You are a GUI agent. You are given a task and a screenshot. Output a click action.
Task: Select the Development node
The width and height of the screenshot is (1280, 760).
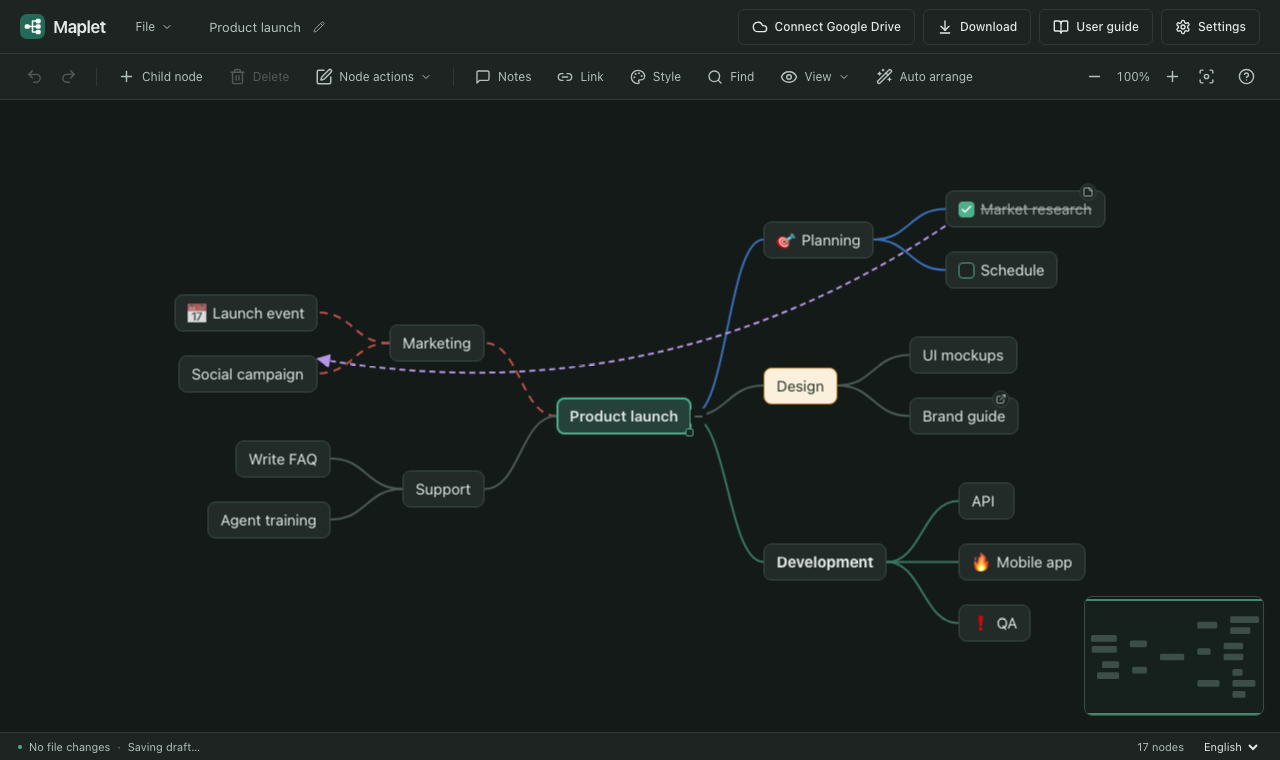[x=825, y=562]
